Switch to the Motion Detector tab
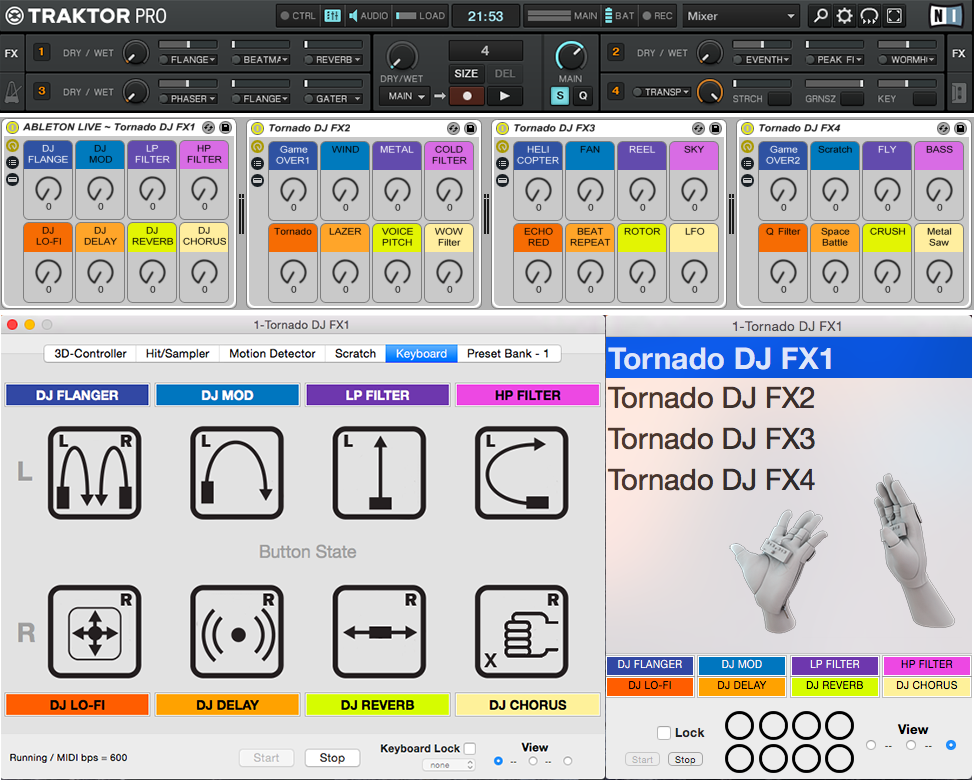 (272, 353)
